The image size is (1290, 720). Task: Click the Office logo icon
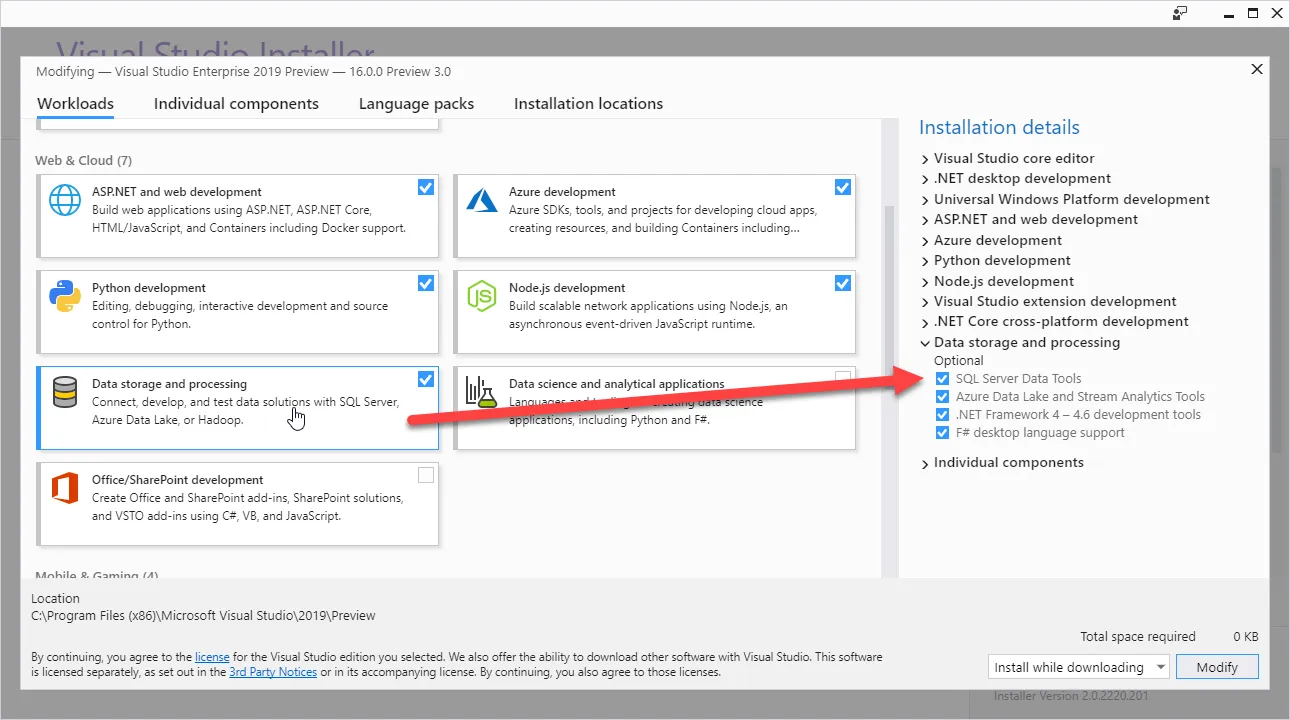65,489
